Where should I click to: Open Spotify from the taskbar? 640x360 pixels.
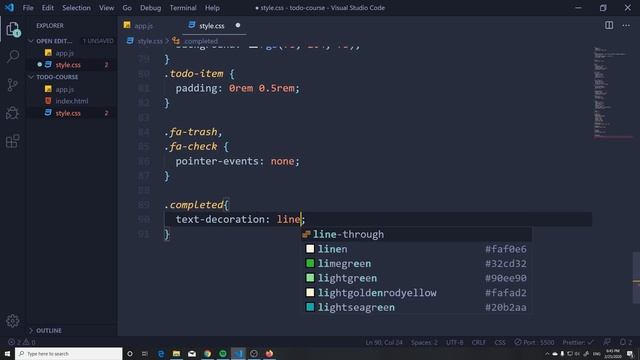tap(223, 353)
